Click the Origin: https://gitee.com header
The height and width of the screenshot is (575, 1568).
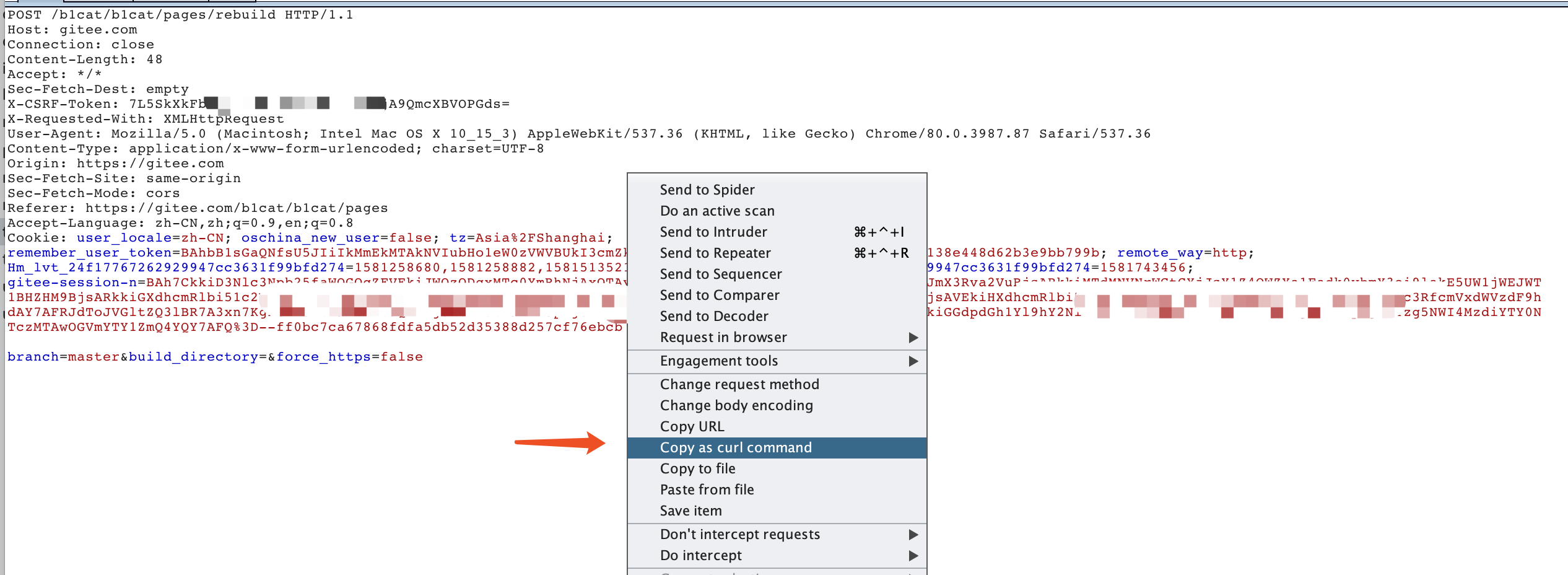tap(116, 164)
